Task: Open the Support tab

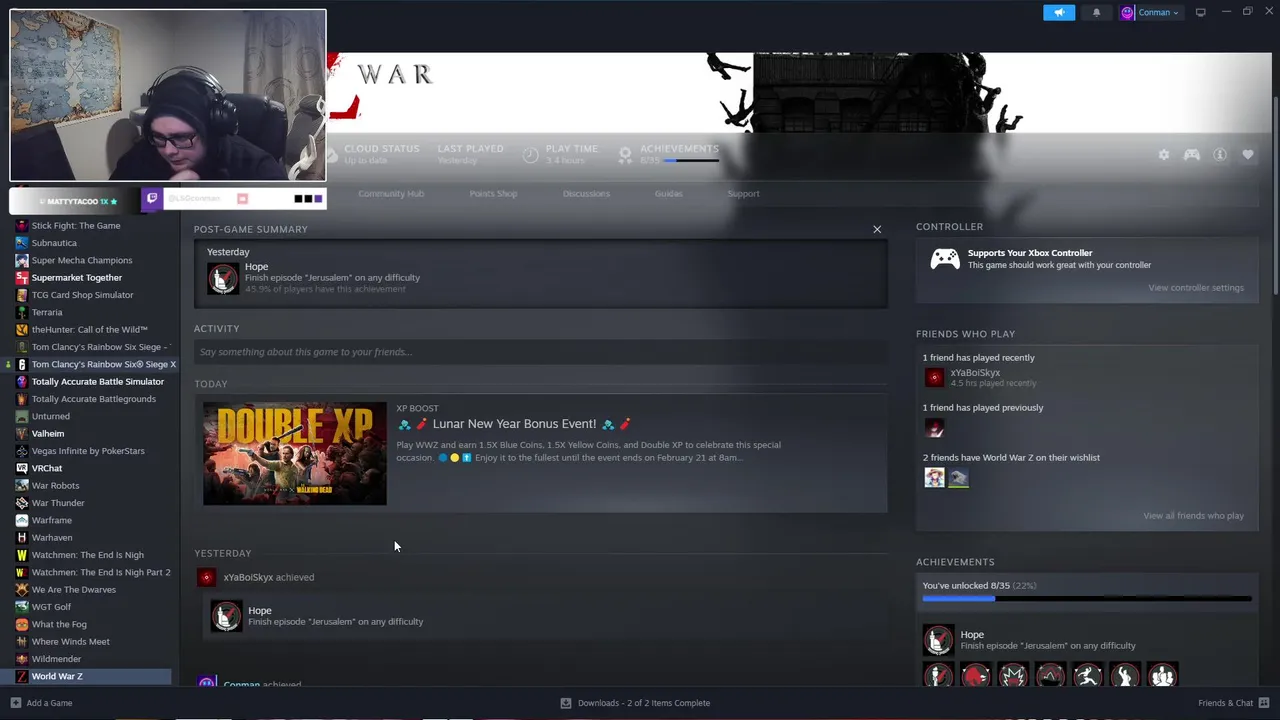Action: point(743,193)
